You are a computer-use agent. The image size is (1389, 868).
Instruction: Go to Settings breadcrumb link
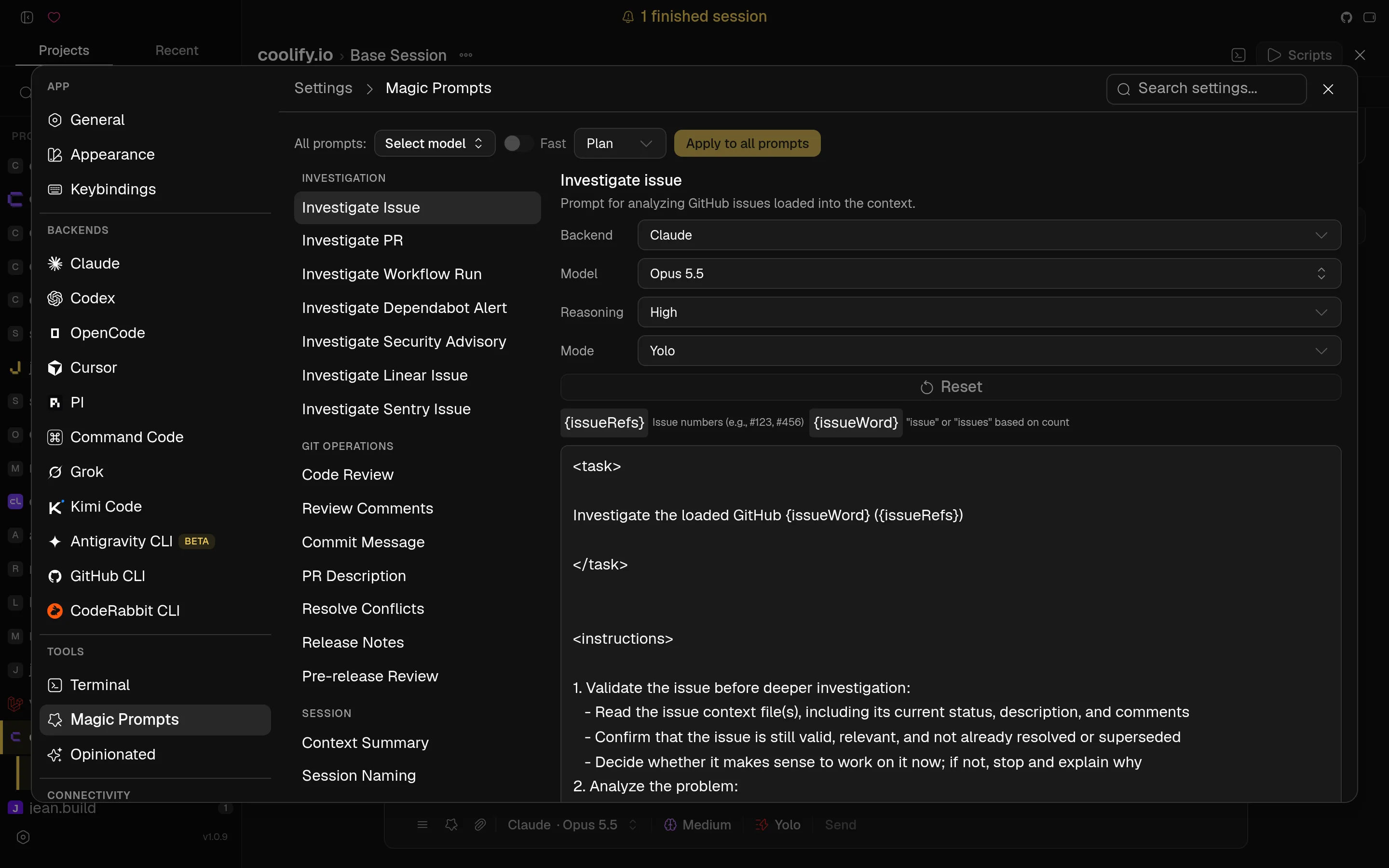pos(323,88)
